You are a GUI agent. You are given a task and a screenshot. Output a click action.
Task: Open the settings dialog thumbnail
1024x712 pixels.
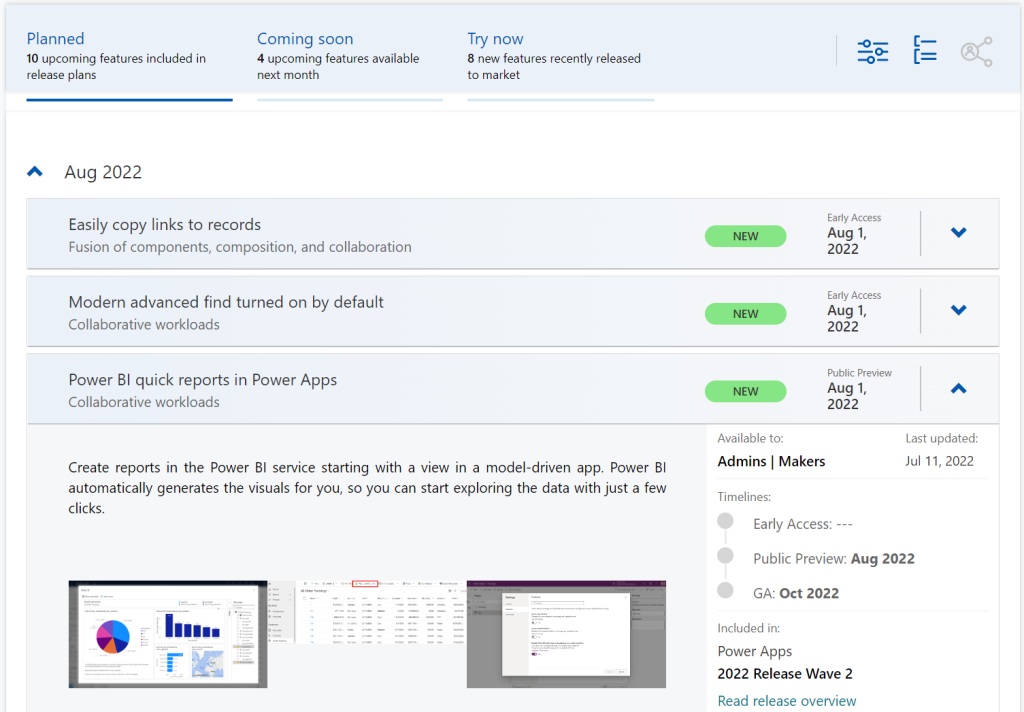pyautogui.click(x=566, y=634)
